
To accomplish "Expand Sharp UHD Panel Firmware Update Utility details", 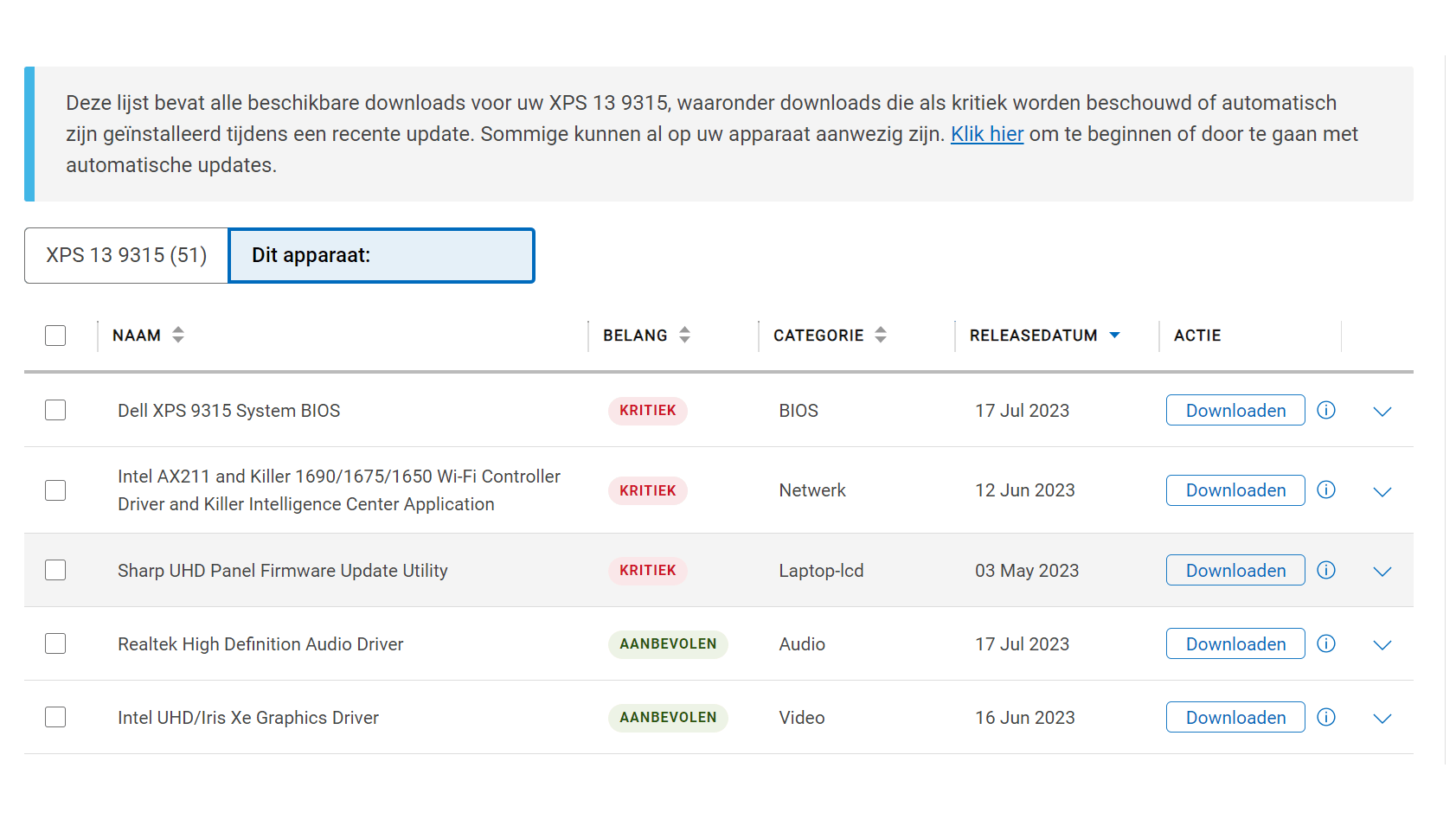I will pyautogui.click(x=1382, y=572).
